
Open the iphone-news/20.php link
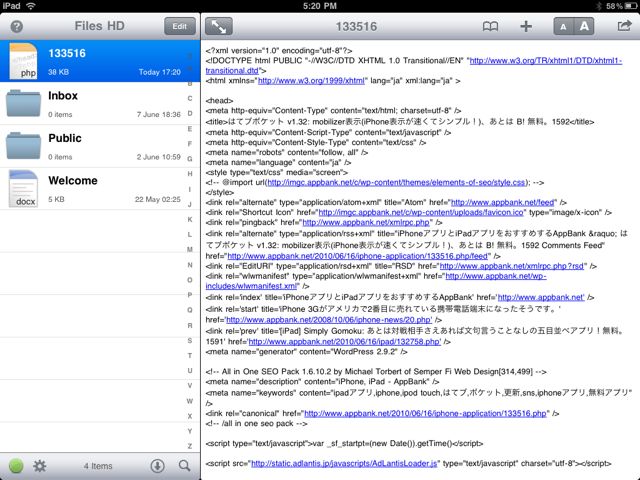pos(329,320)
